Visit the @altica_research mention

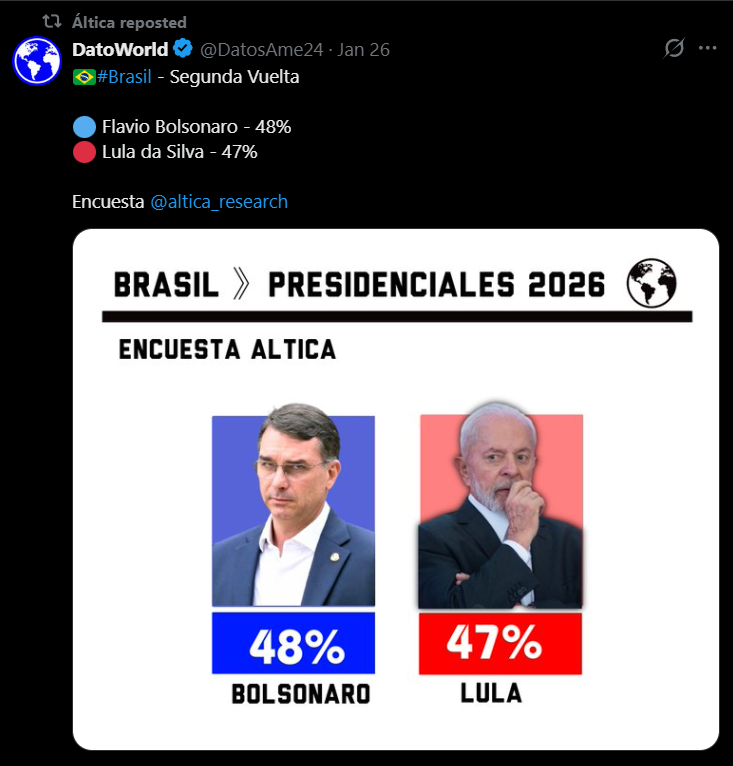[219, 202]
